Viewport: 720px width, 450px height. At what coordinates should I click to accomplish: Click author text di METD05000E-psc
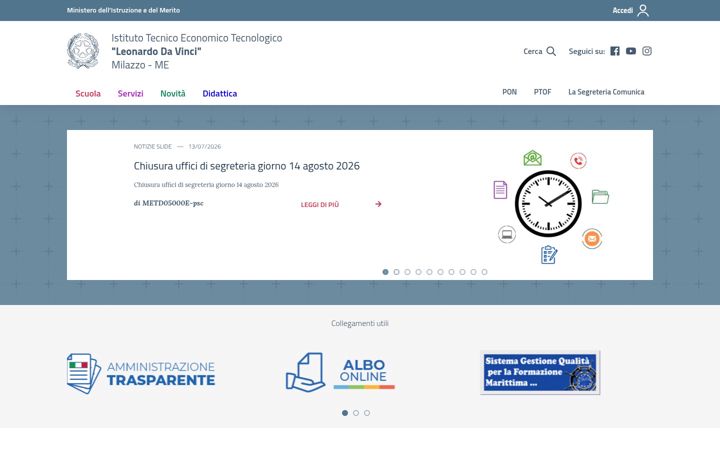[169, 203]
